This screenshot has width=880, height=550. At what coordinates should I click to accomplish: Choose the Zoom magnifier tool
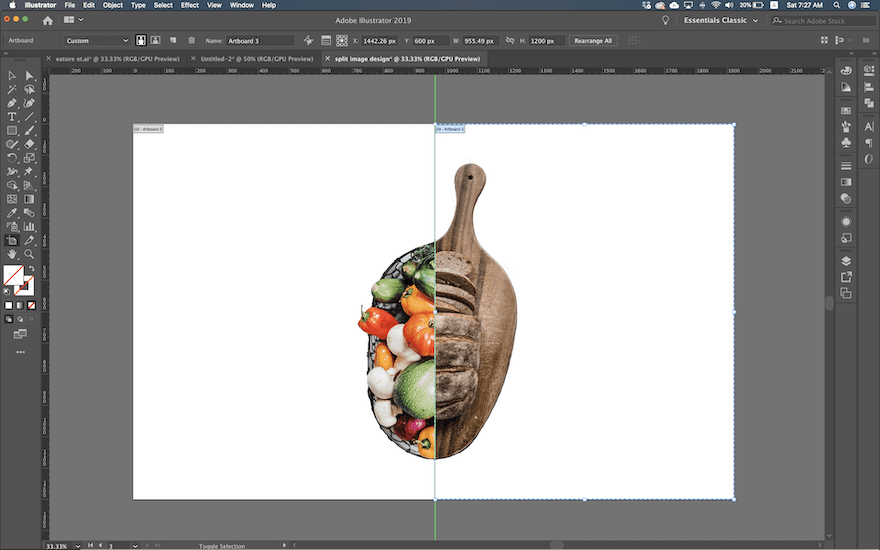click(x=30, y=254)
